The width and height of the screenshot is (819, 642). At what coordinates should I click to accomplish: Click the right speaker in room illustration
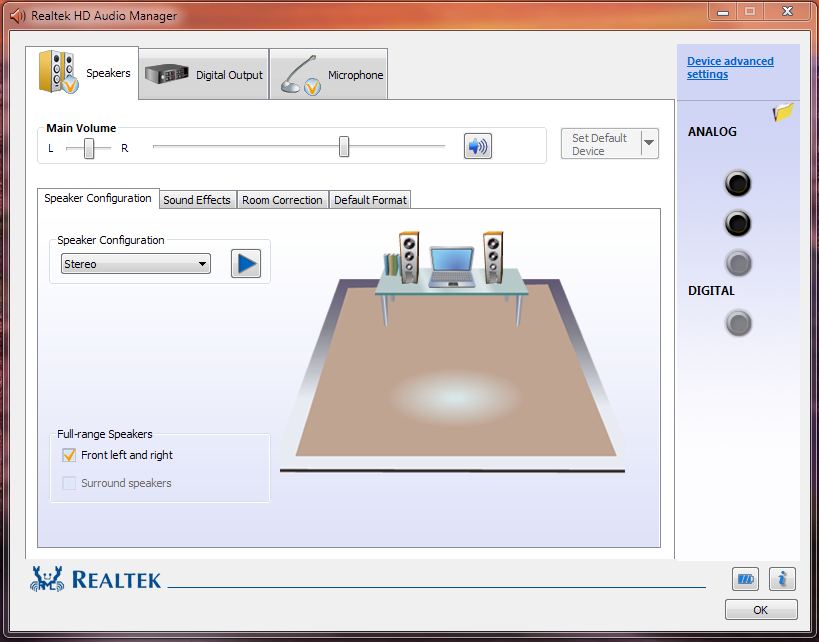(x=493, y=258)
